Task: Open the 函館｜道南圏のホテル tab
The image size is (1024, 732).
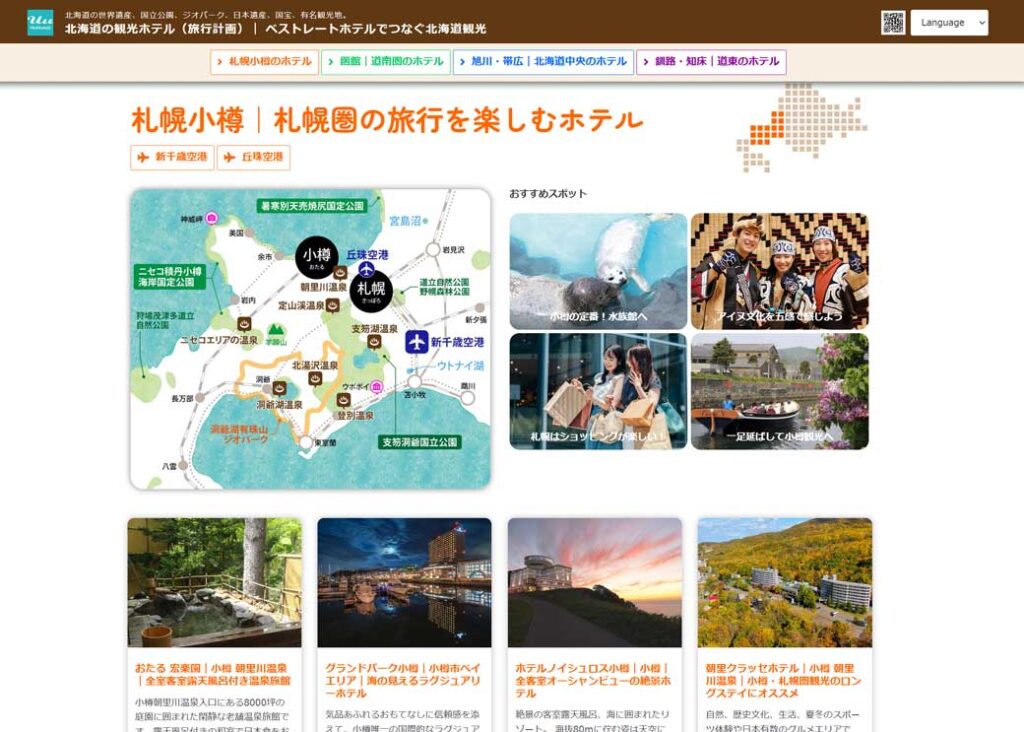Action: coord(386,62)
